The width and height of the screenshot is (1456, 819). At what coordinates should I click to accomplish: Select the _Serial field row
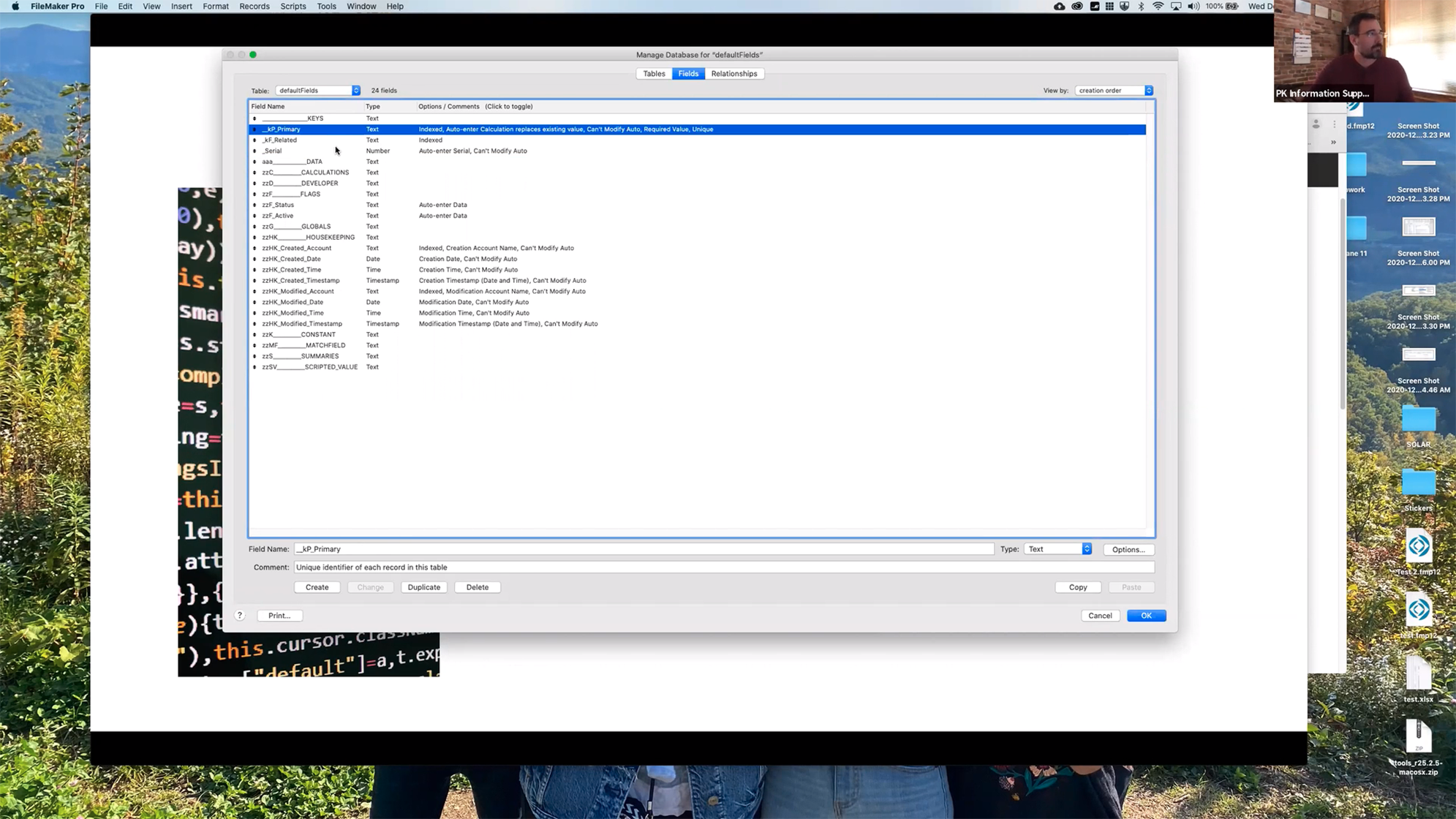698,151
